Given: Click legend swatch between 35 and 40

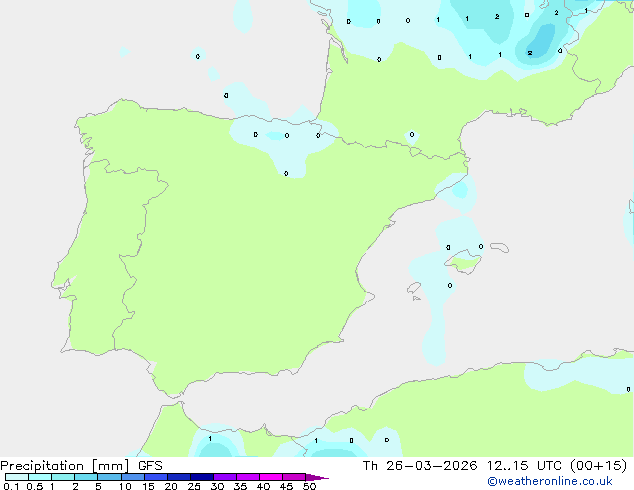Looking at the screenshot, I should pos(248,477).
